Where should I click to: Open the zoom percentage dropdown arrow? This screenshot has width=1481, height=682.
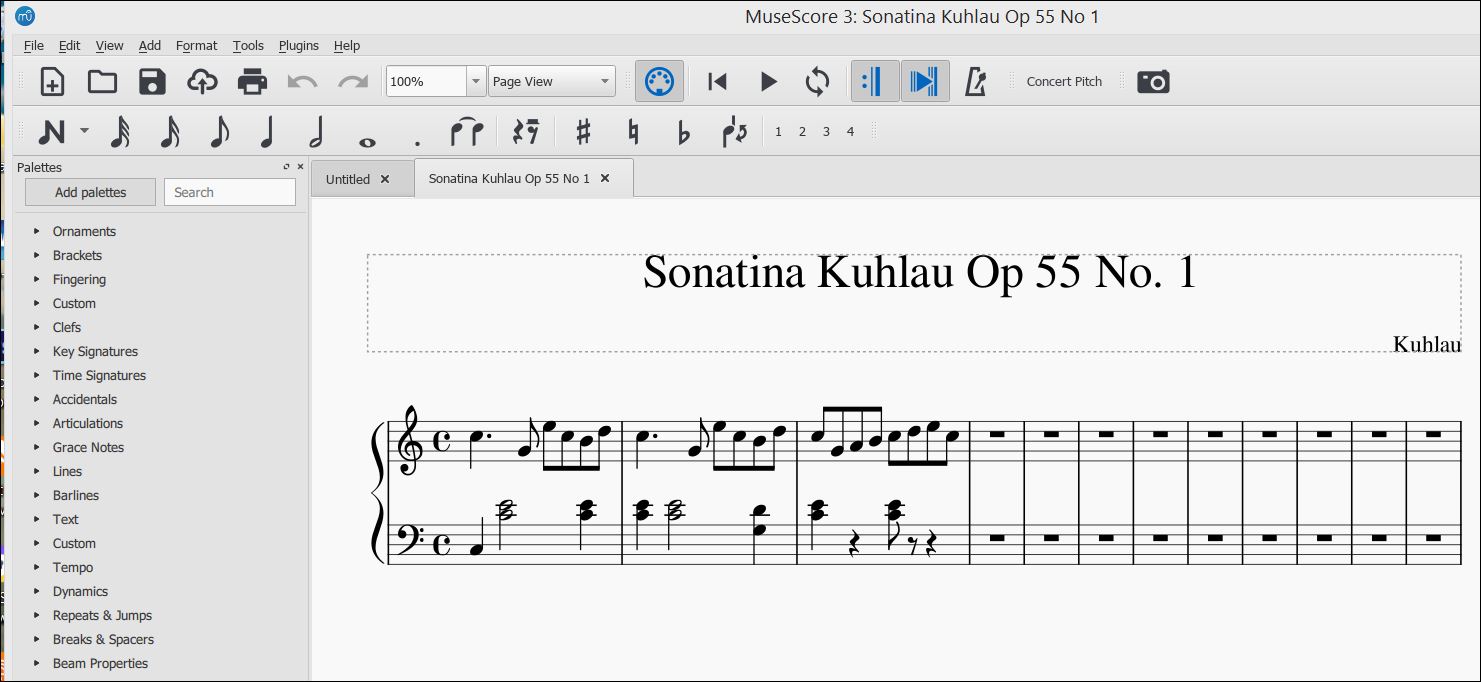tap(476, 82)
